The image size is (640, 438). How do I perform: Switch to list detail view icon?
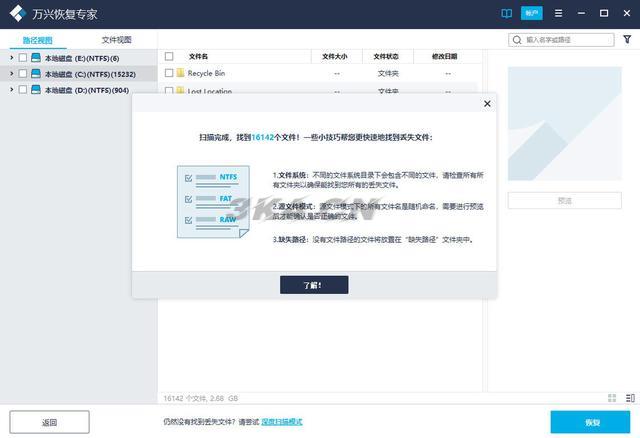click(630, 398)
